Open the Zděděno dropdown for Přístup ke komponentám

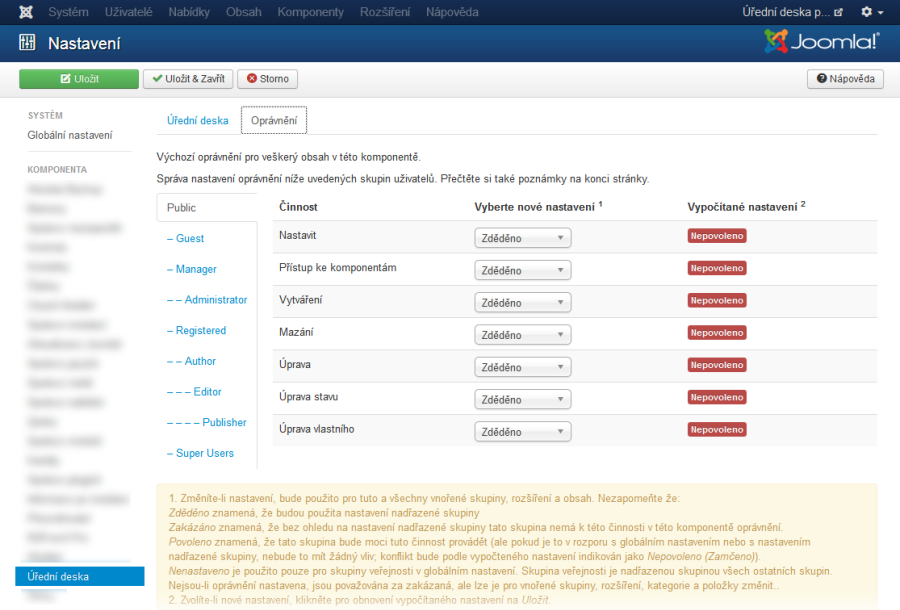pos(520,269)
